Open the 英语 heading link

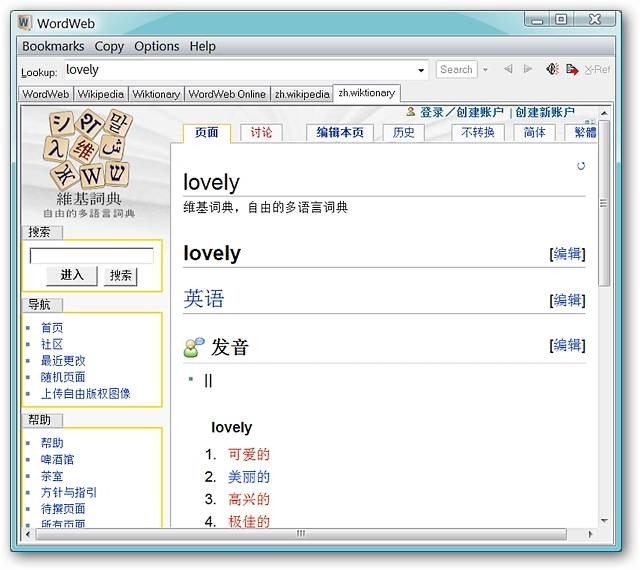204,298
